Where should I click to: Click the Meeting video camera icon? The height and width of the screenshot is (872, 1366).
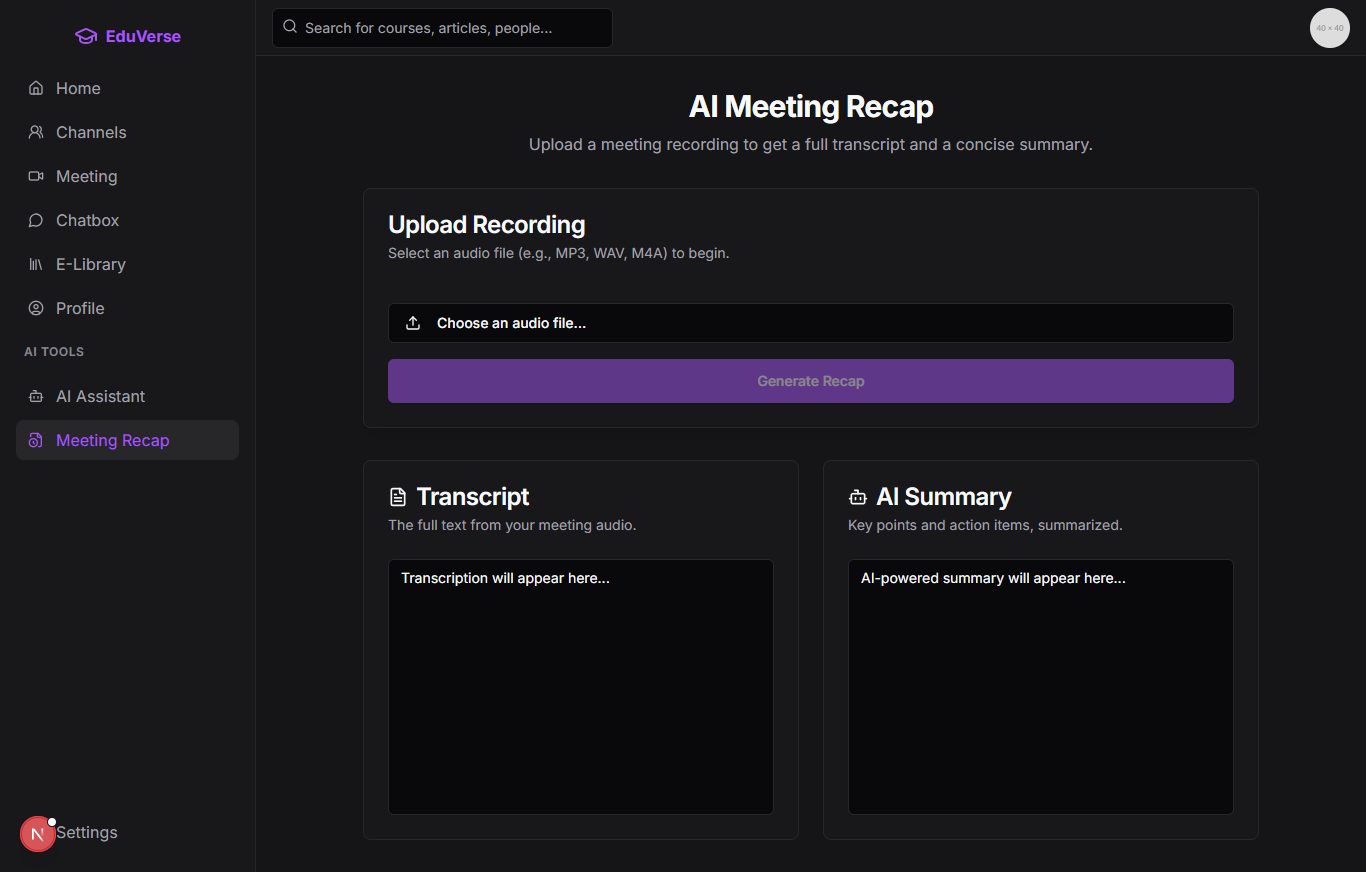click(x=36, y=176)
